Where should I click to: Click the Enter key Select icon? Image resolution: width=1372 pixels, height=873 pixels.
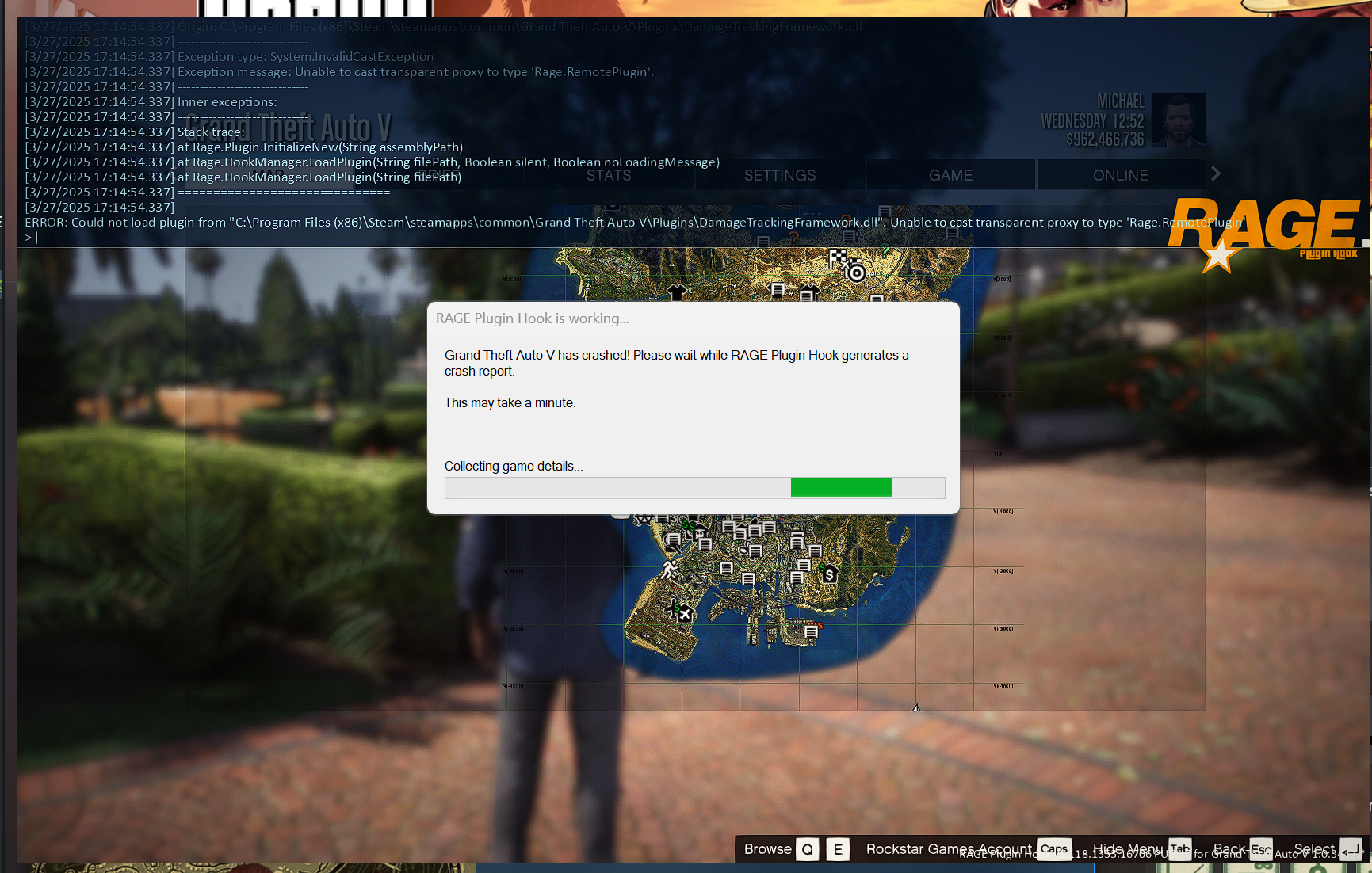pos(1351,849)
